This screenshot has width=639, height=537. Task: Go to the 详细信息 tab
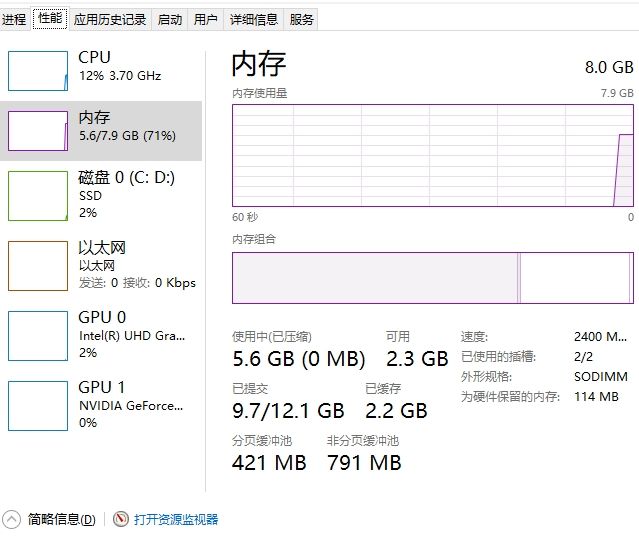point(253,19)
